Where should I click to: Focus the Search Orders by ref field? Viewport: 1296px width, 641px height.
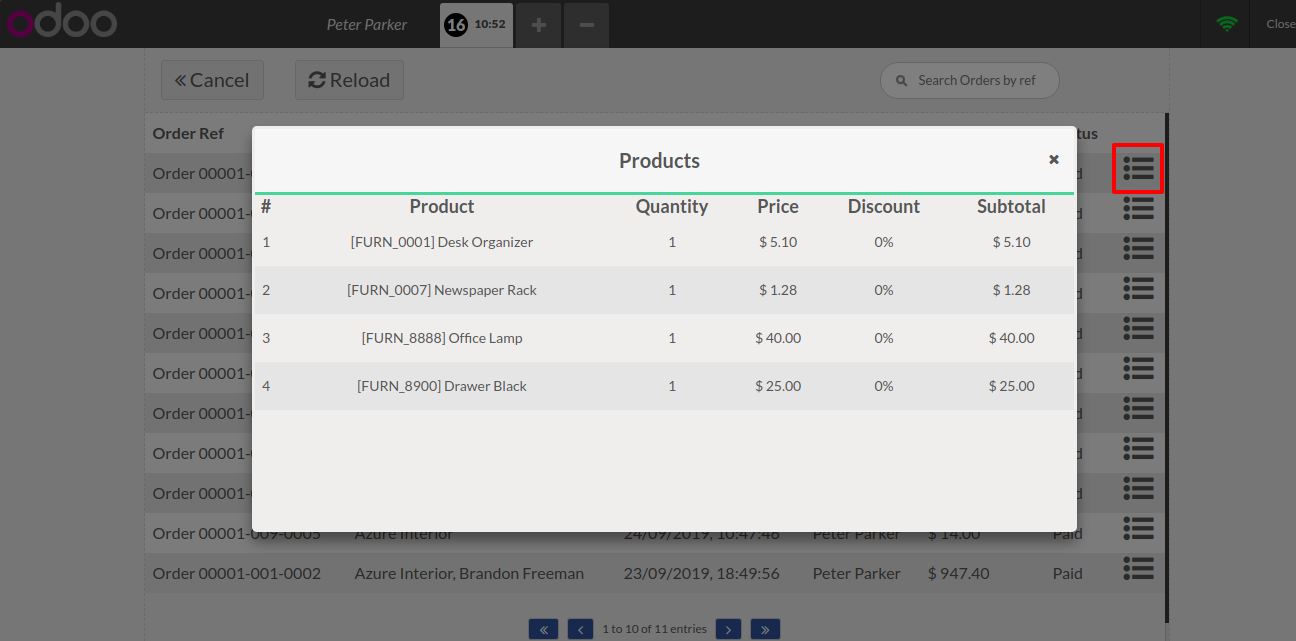pyautogui.click(x=976, y=80)
